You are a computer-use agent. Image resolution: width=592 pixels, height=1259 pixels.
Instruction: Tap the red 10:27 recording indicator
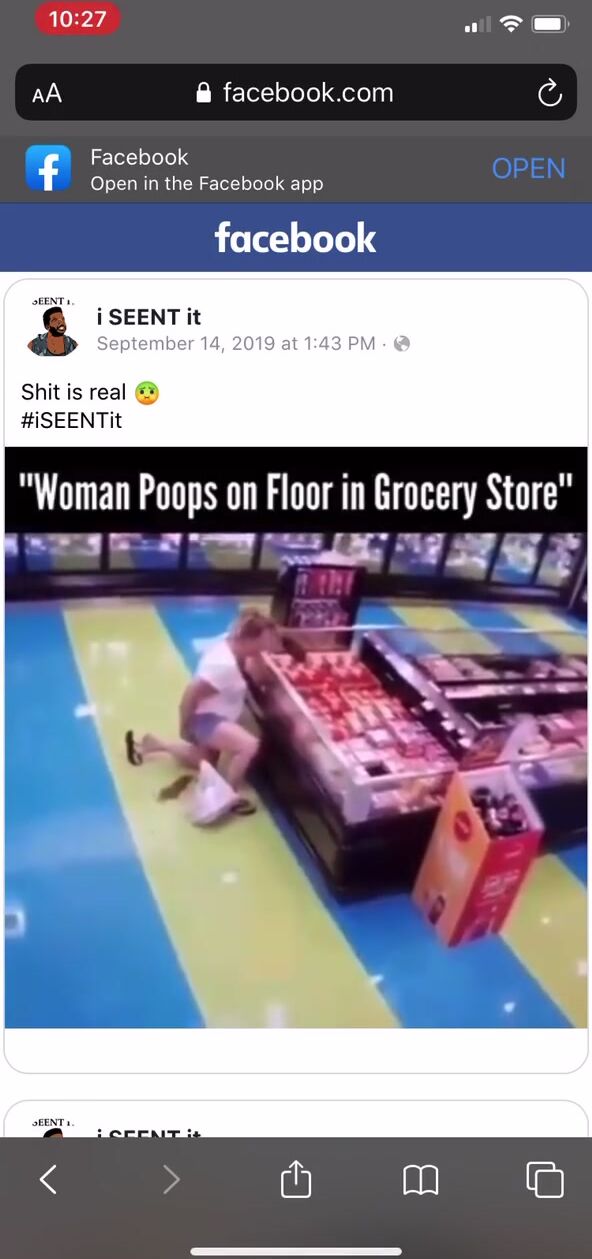click(x=77, y=21)
